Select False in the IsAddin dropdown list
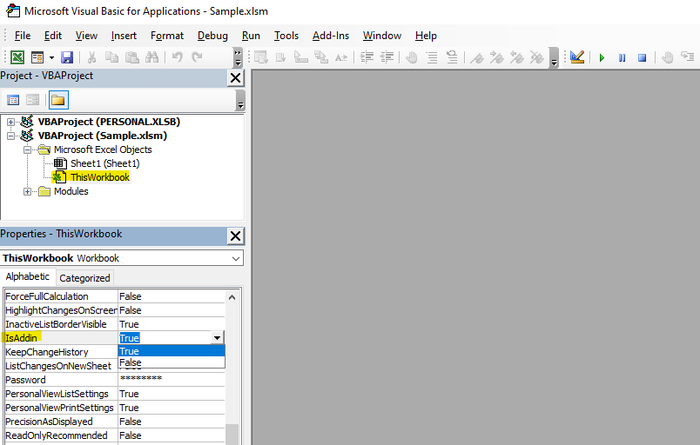Viewport: 700px width, 445px height. [171, 363]
